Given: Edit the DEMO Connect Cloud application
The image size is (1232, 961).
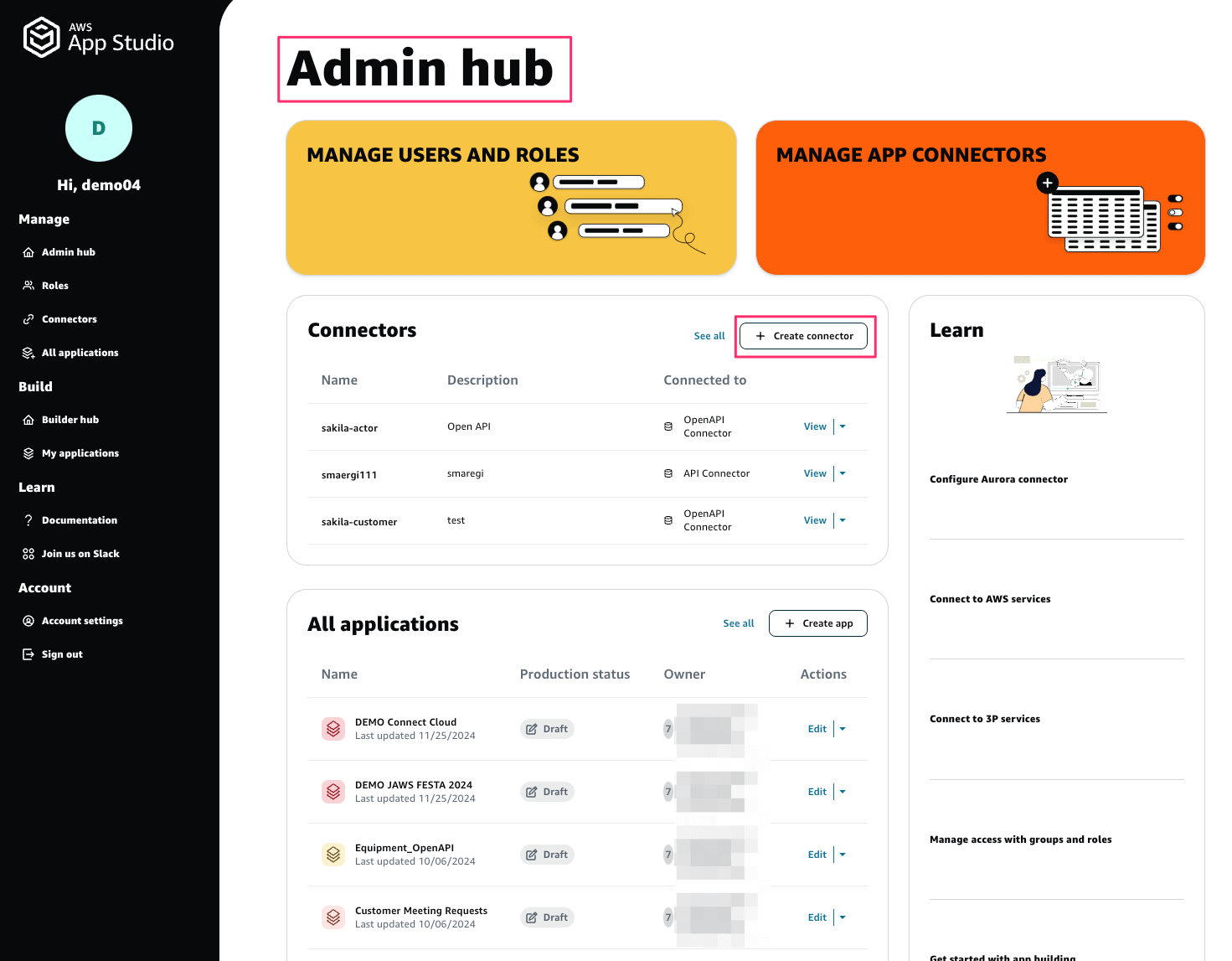Looking at the screenshot, I should tap(817, 729).
